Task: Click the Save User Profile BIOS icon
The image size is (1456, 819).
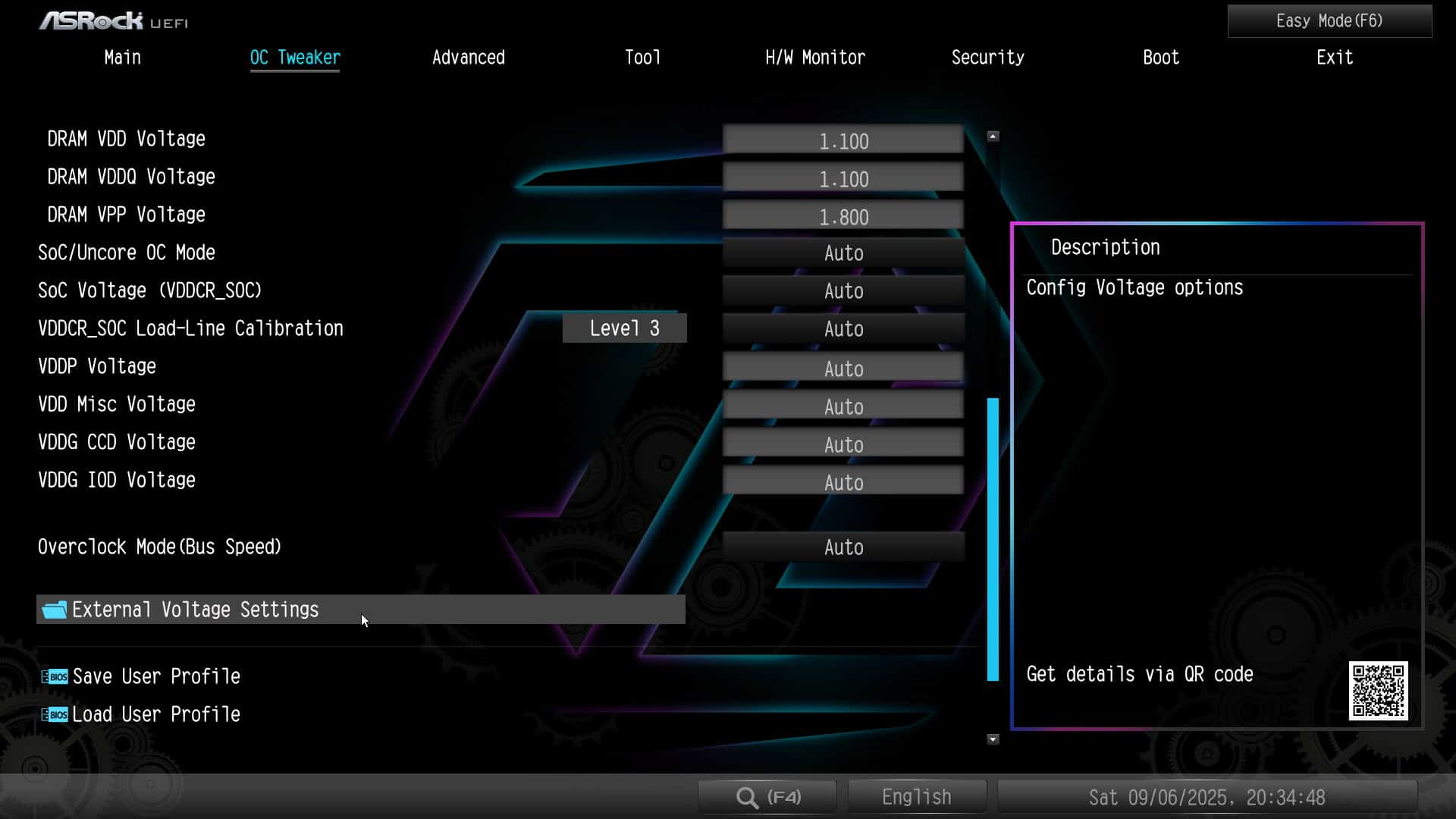Action: click(x=55, y=676)
